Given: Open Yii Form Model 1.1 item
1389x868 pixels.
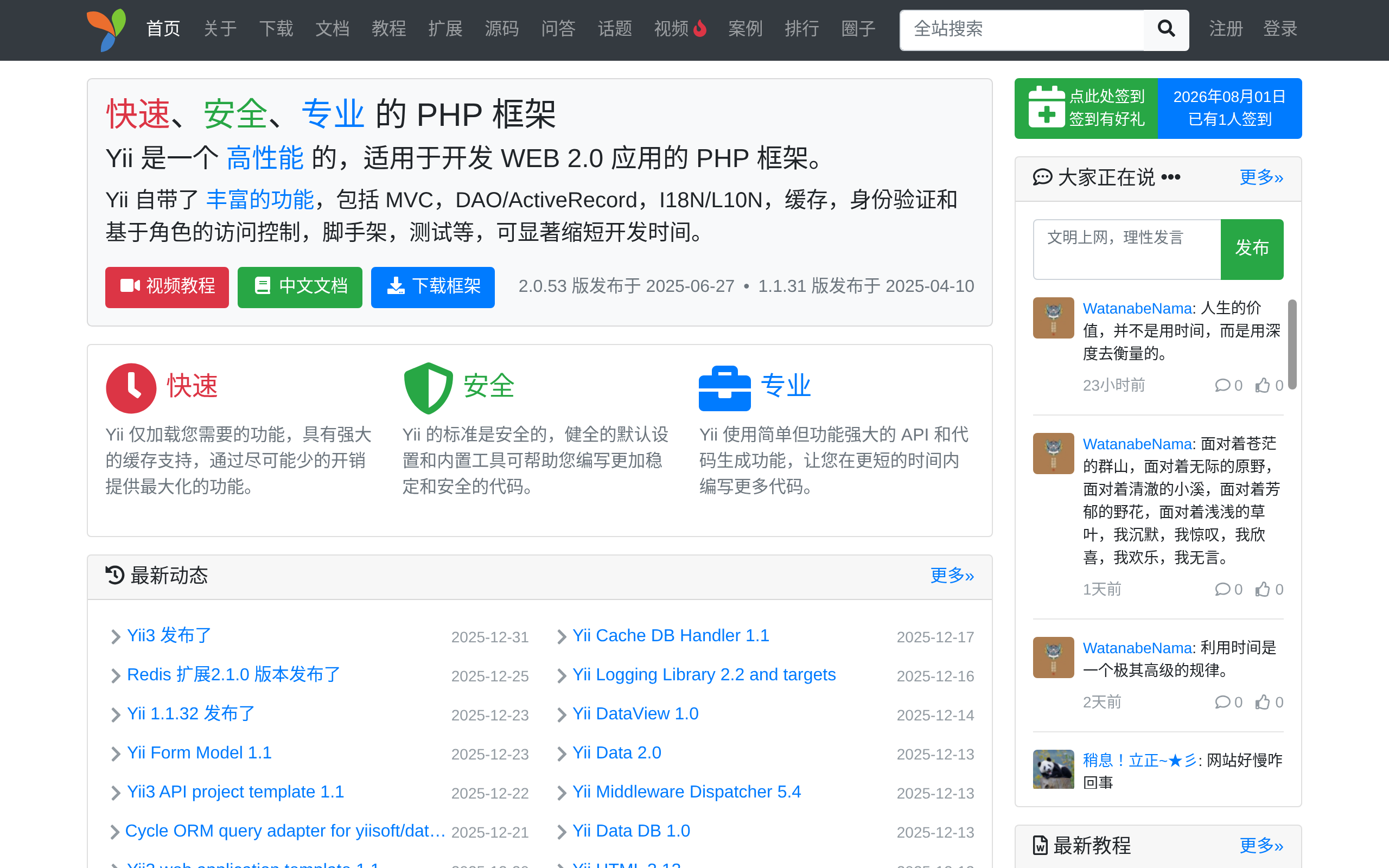Looking at the screenshot, I should 199,752.
